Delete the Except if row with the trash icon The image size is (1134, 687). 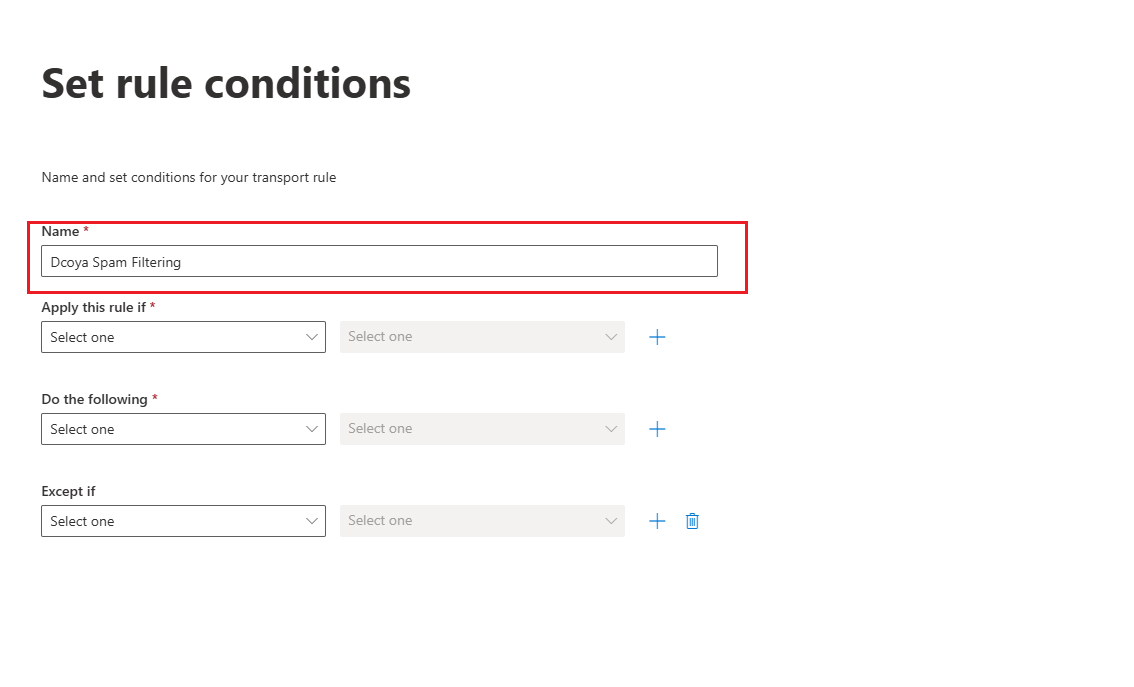[x=692, y=521]
